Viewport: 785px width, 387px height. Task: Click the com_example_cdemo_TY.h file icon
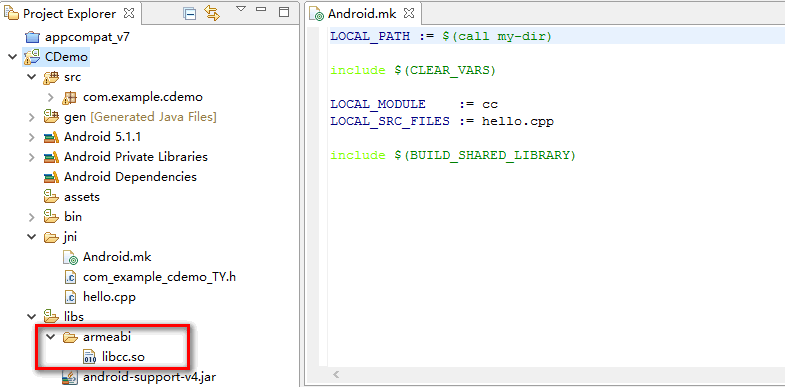point(70,277)
